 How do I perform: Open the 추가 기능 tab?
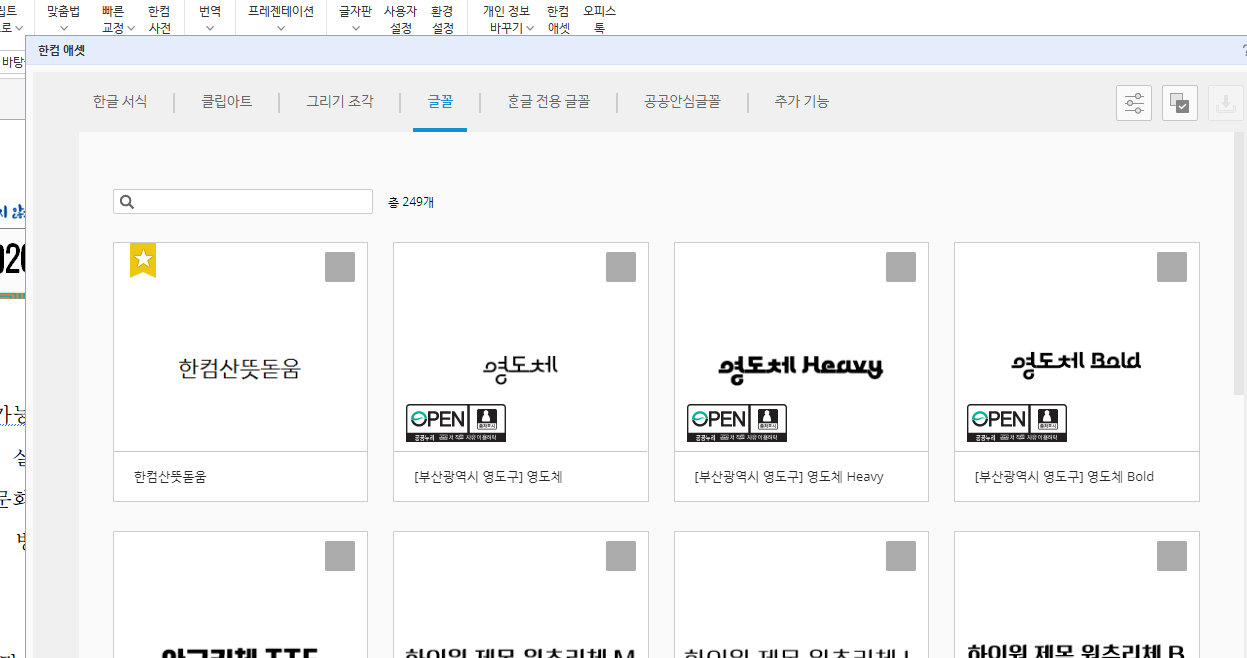(802, 102)
